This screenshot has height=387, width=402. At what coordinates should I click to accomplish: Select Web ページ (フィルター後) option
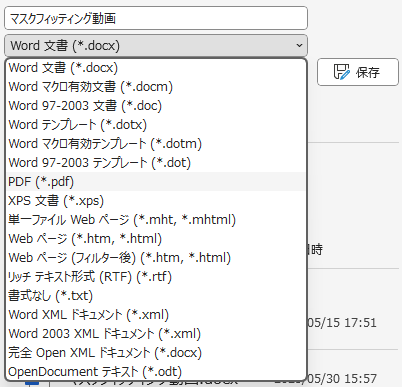point(156,258)
